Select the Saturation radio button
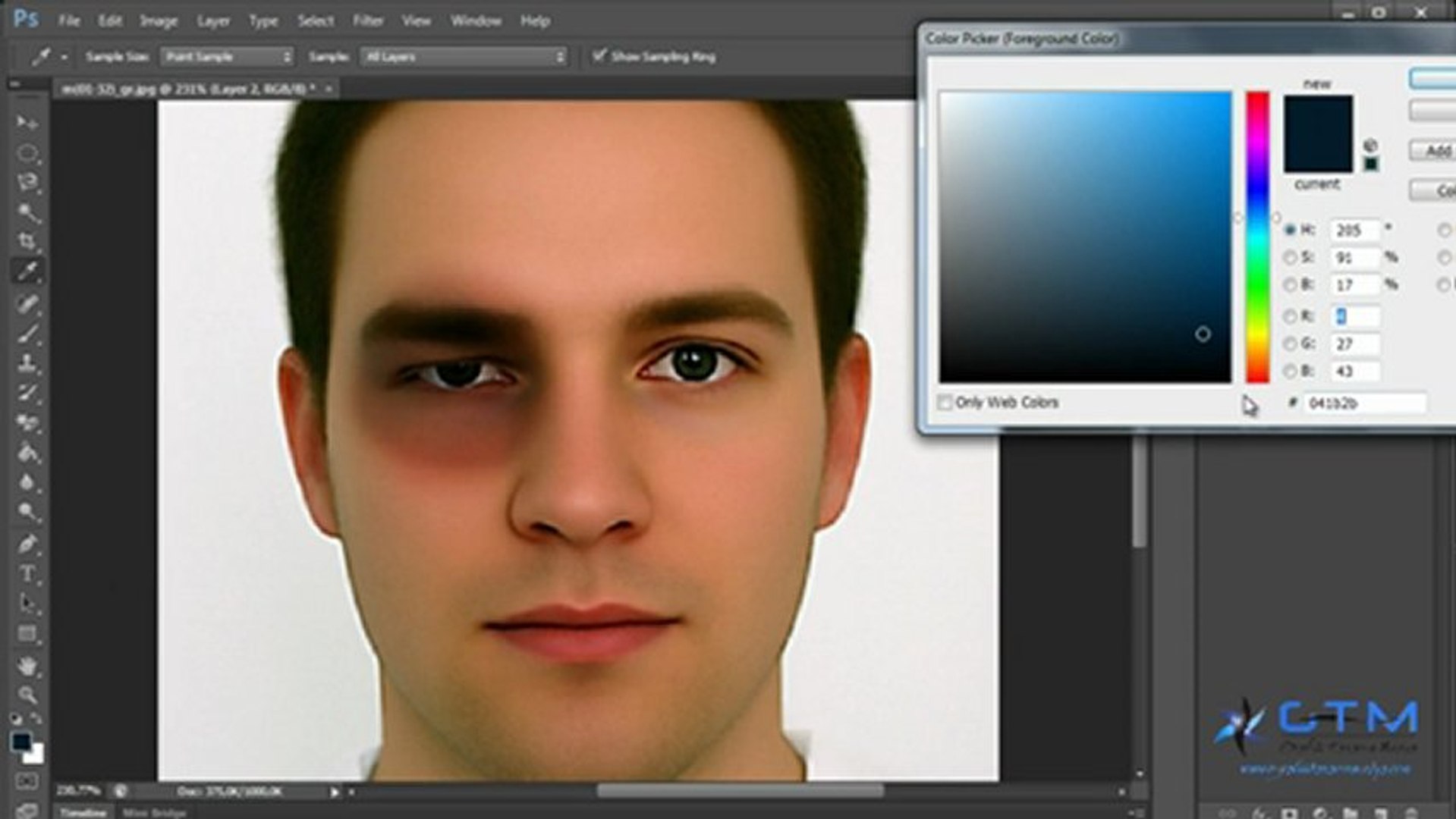The width and height of the screenshot is (1456, 819). [1290, 258]
